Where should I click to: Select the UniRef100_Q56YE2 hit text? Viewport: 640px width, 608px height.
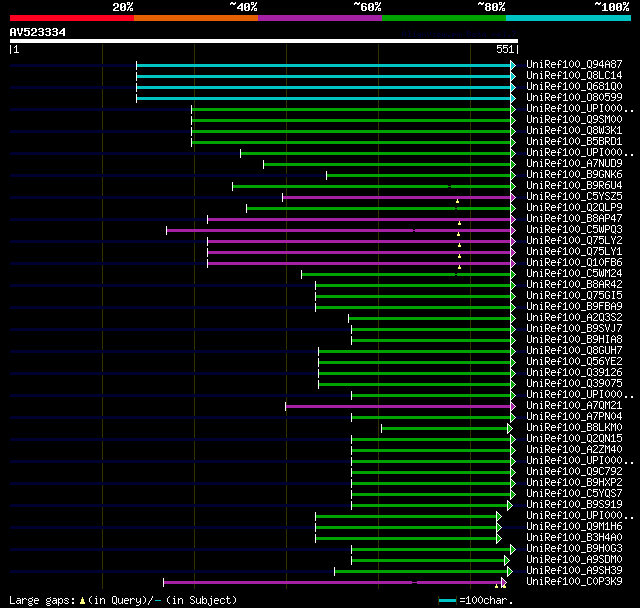pos(574,362)
